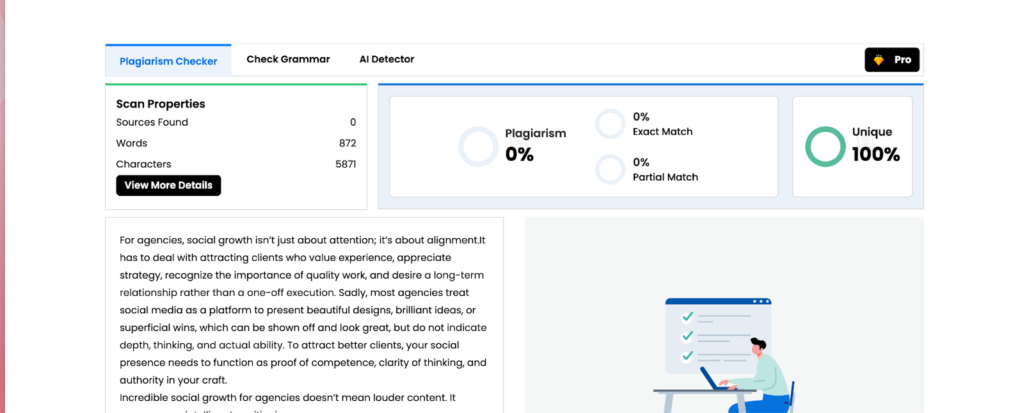Click the diamond icon on Pro button
The image size is (1024, 413).
pos(878,60)
